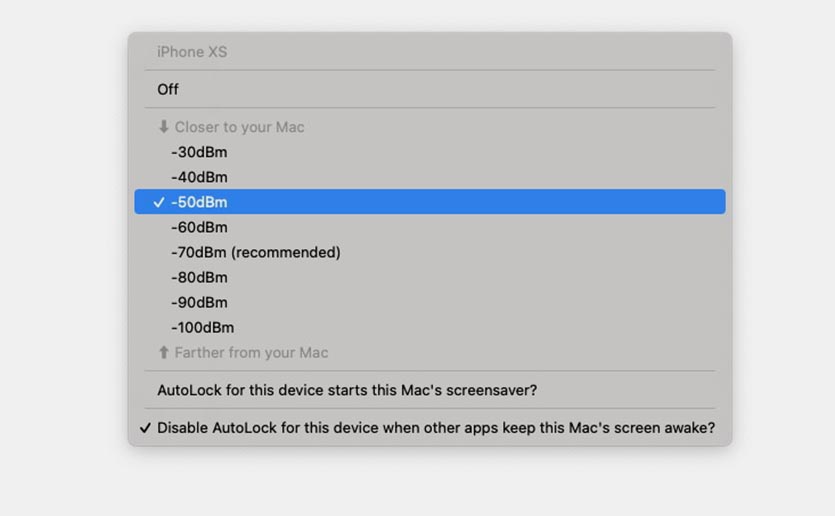Screen dimensions: 835x516
Task: Choose the -100dBm option
Action: [x=202, y=327]
